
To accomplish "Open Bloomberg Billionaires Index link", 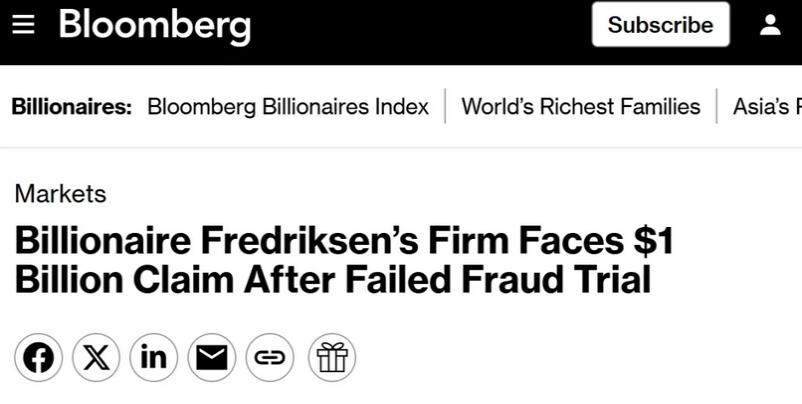I will click(288, 107).
